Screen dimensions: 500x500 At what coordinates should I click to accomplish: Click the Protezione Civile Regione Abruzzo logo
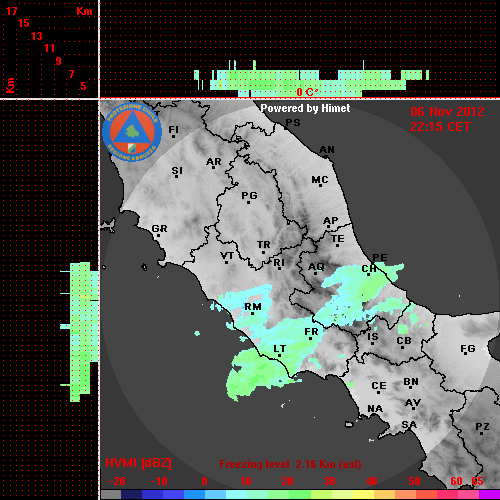coord(132,132)
